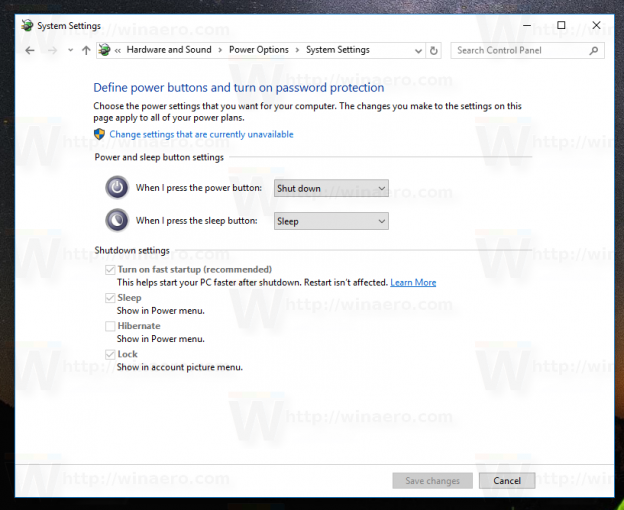The height and width of the screenshot is (510, 624).
Task: Toggle the Sleep checkbox
Action: tap(110, 298)
